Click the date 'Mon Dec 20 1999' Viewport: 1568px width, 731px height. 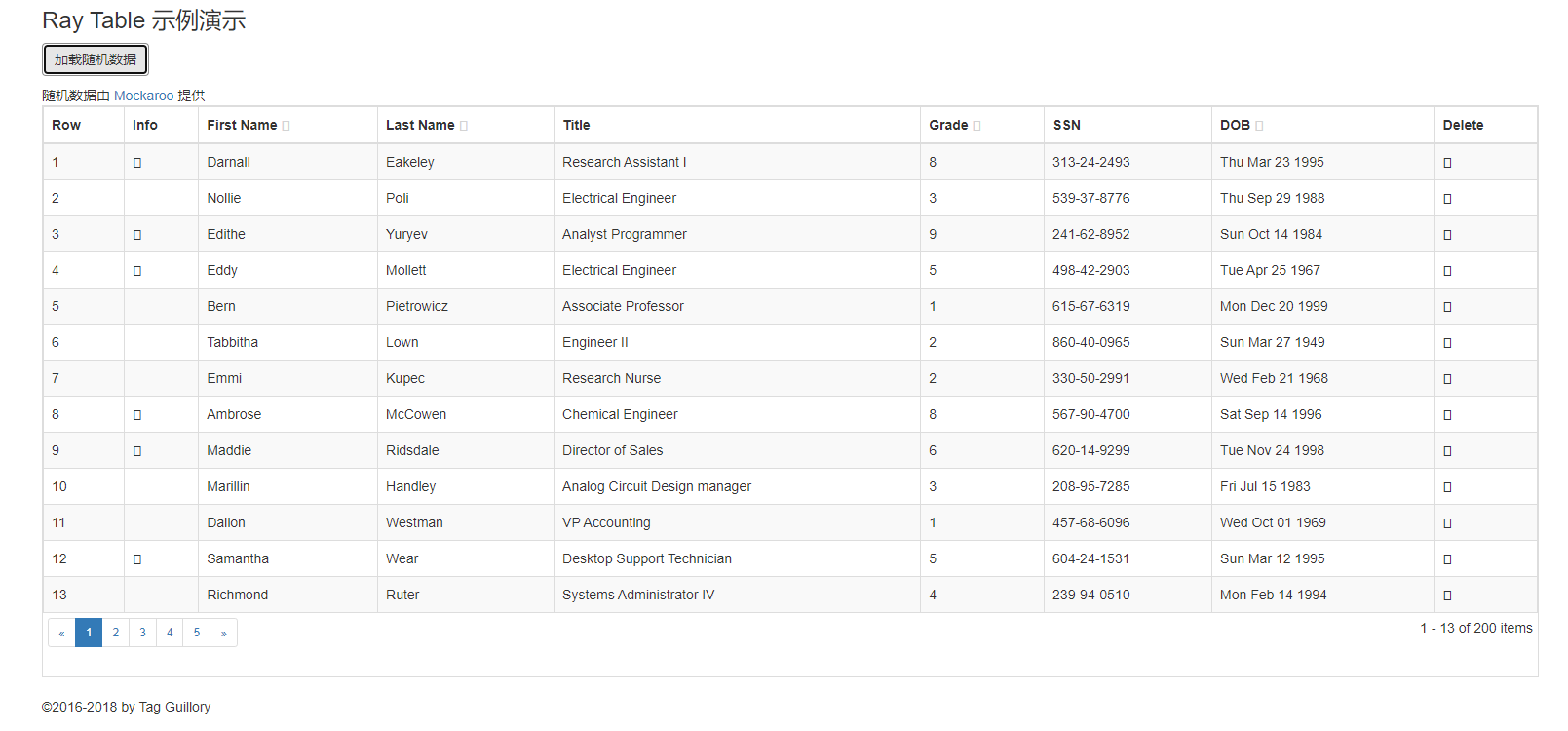1274,306
